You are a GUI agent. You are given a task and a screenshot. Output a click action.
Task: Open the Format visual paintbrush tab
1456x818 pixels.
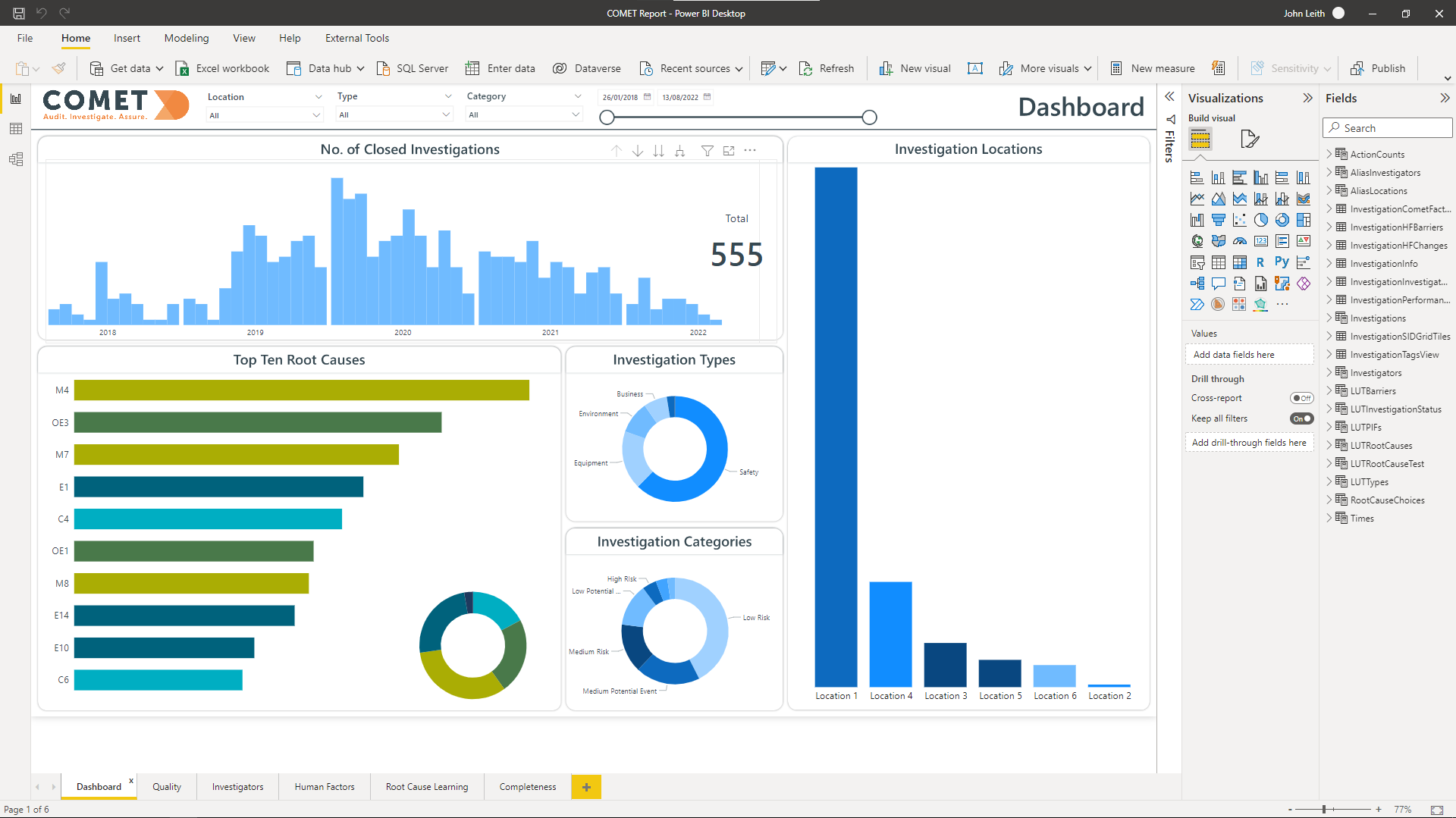tap(1249, 139)
